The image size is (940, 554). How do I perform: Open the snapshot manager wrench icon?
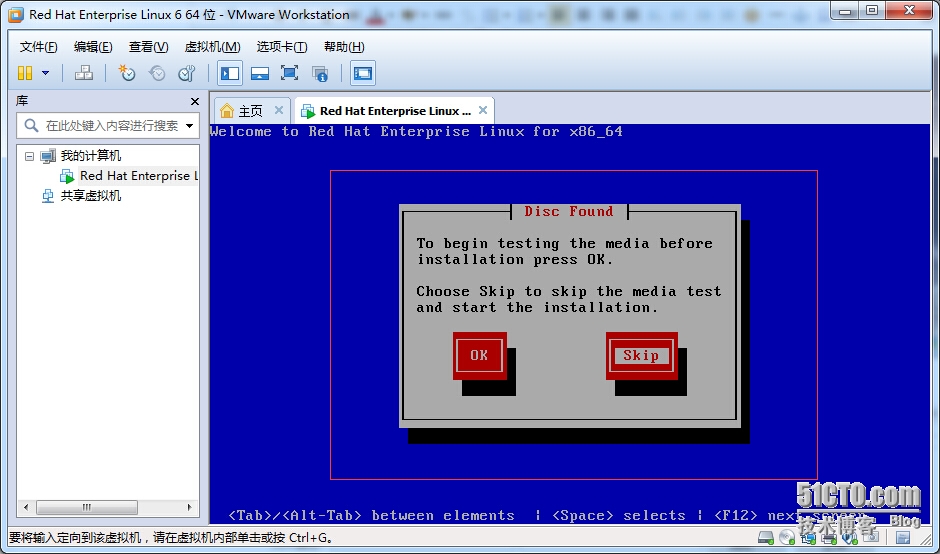pyautogui.click(x=186, y=73)
